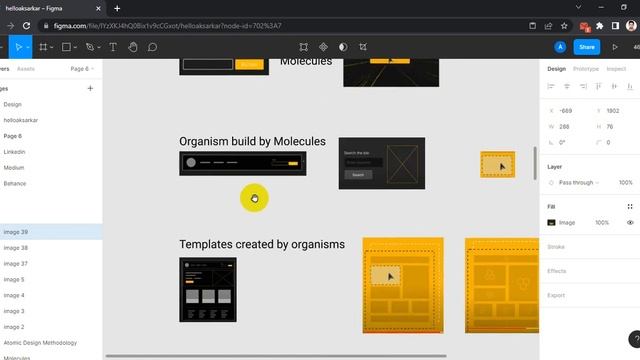Click the user avatar A

(x=560, y=47)
